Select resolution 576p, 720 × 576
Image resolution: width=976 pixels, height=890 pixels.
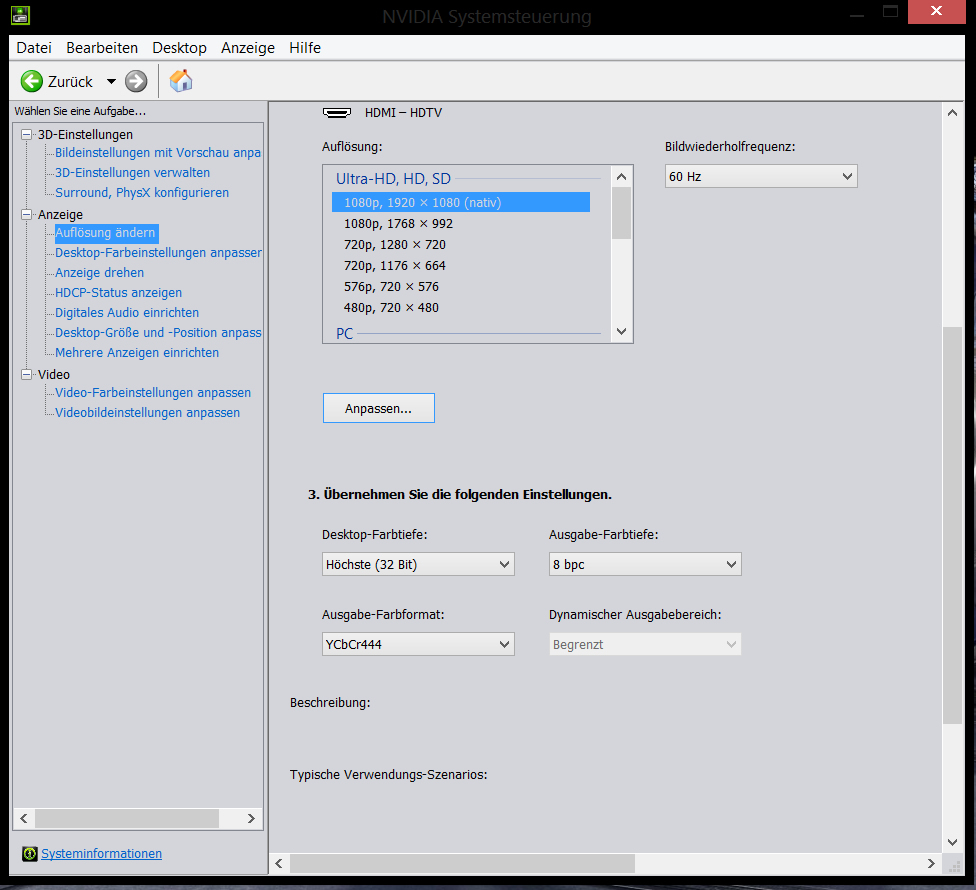391,287
